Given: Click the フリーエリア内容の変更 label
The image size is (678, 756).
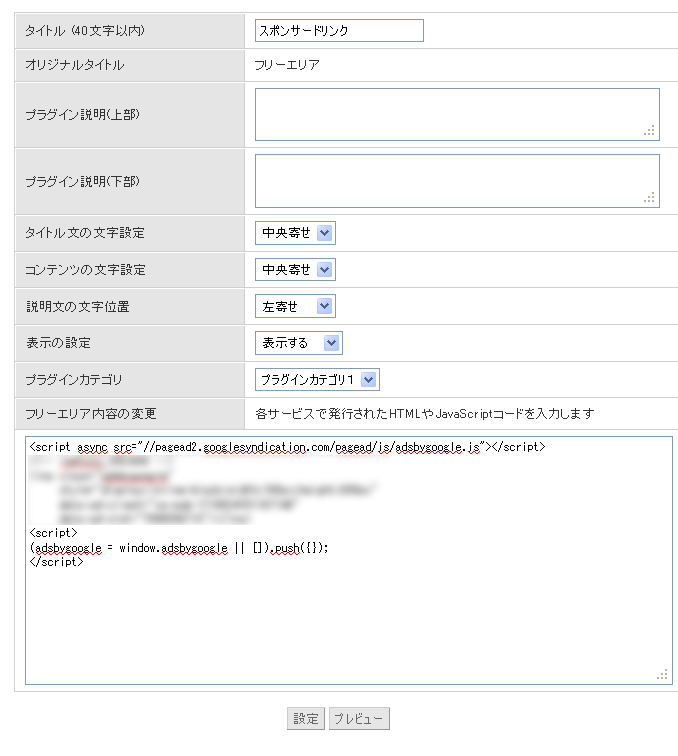Looking at the screenshot, I should (x=91, y=414).
